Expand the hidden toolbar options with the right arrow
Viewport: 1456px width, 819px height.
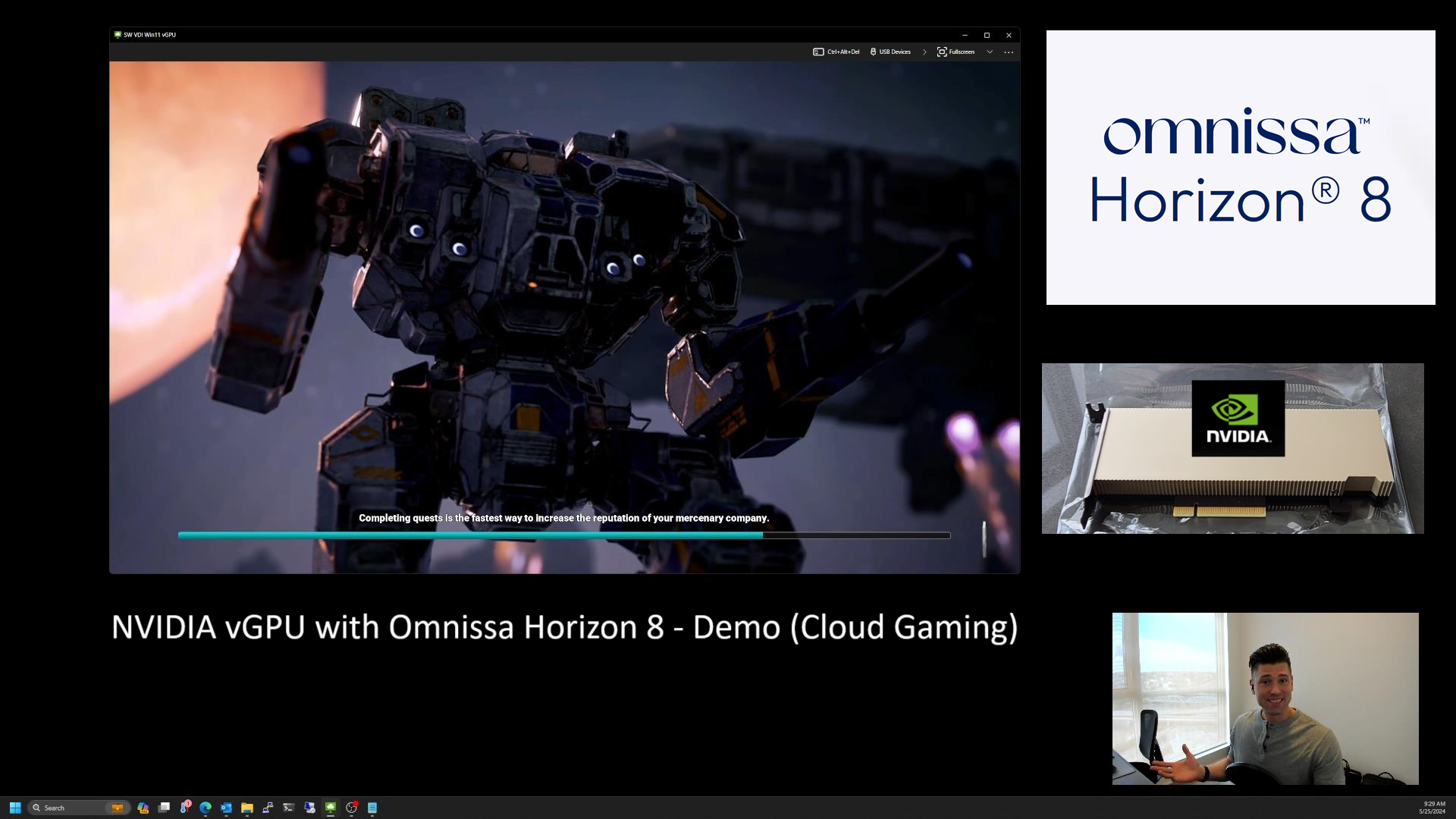pyautogui.click(x=924, y=52)
